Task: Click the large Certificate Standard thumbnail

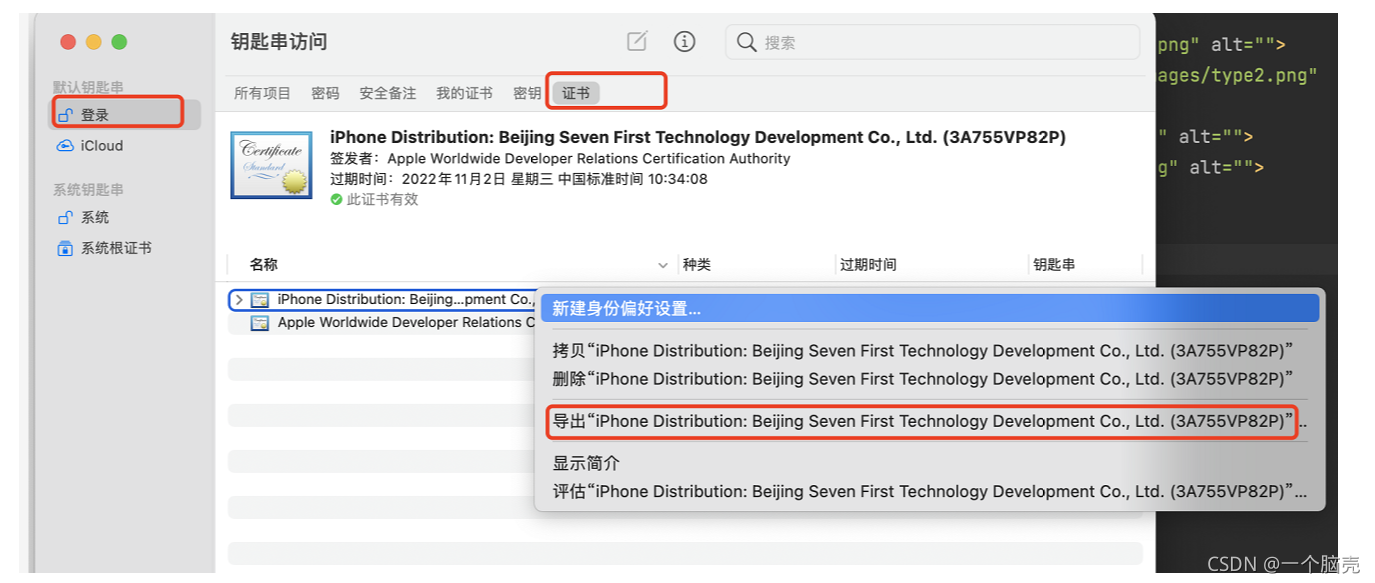Action: click(x=271, y=165)
